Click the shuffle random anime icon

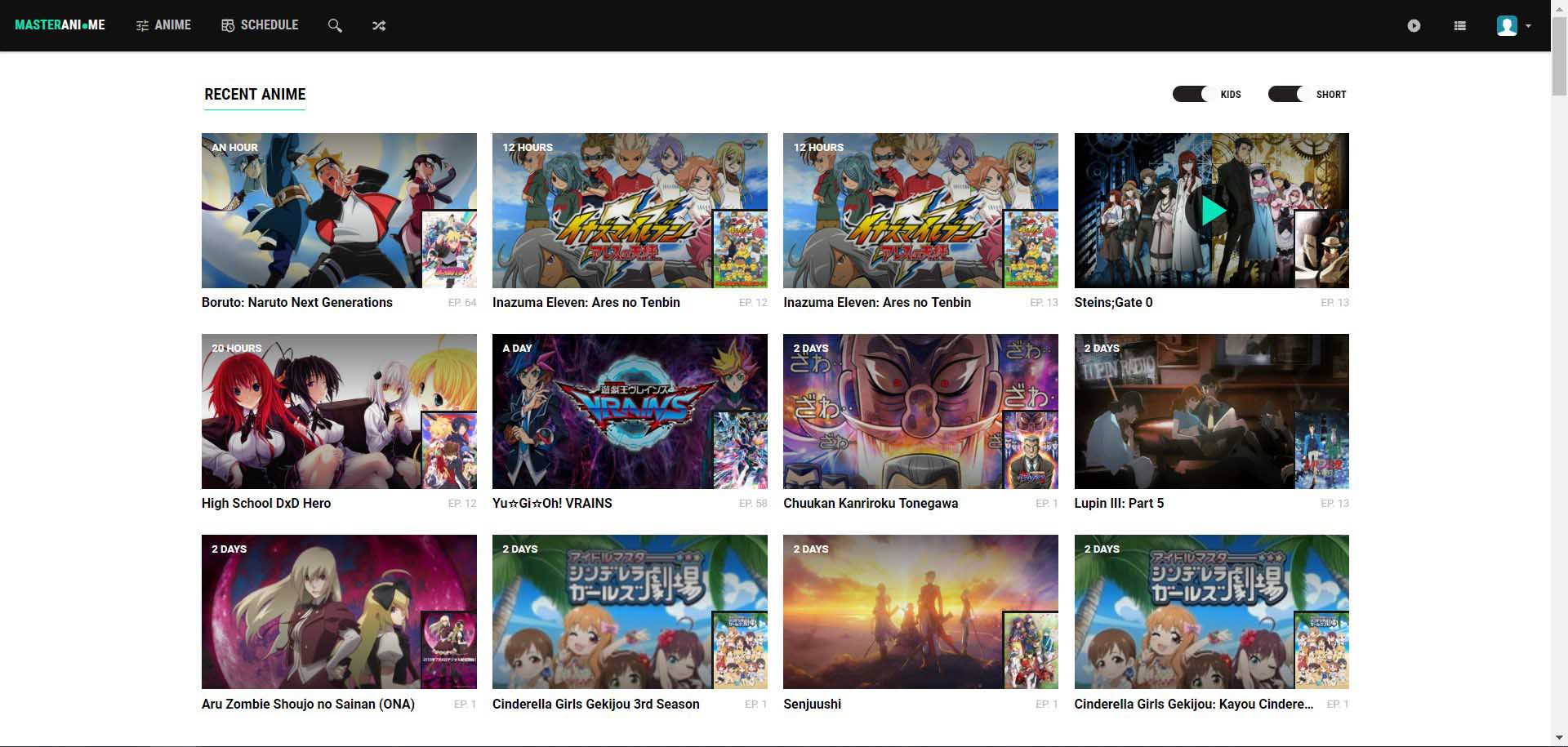[379, 25]
